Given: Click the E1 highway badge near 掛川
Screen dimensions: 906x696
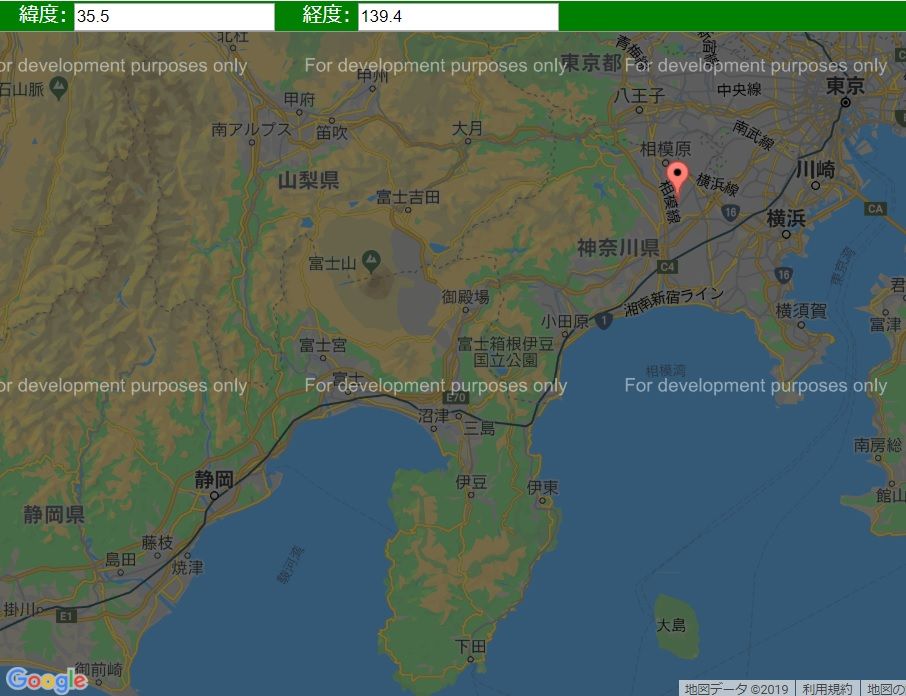Looking at the screenshot, I should click(66, 616).
